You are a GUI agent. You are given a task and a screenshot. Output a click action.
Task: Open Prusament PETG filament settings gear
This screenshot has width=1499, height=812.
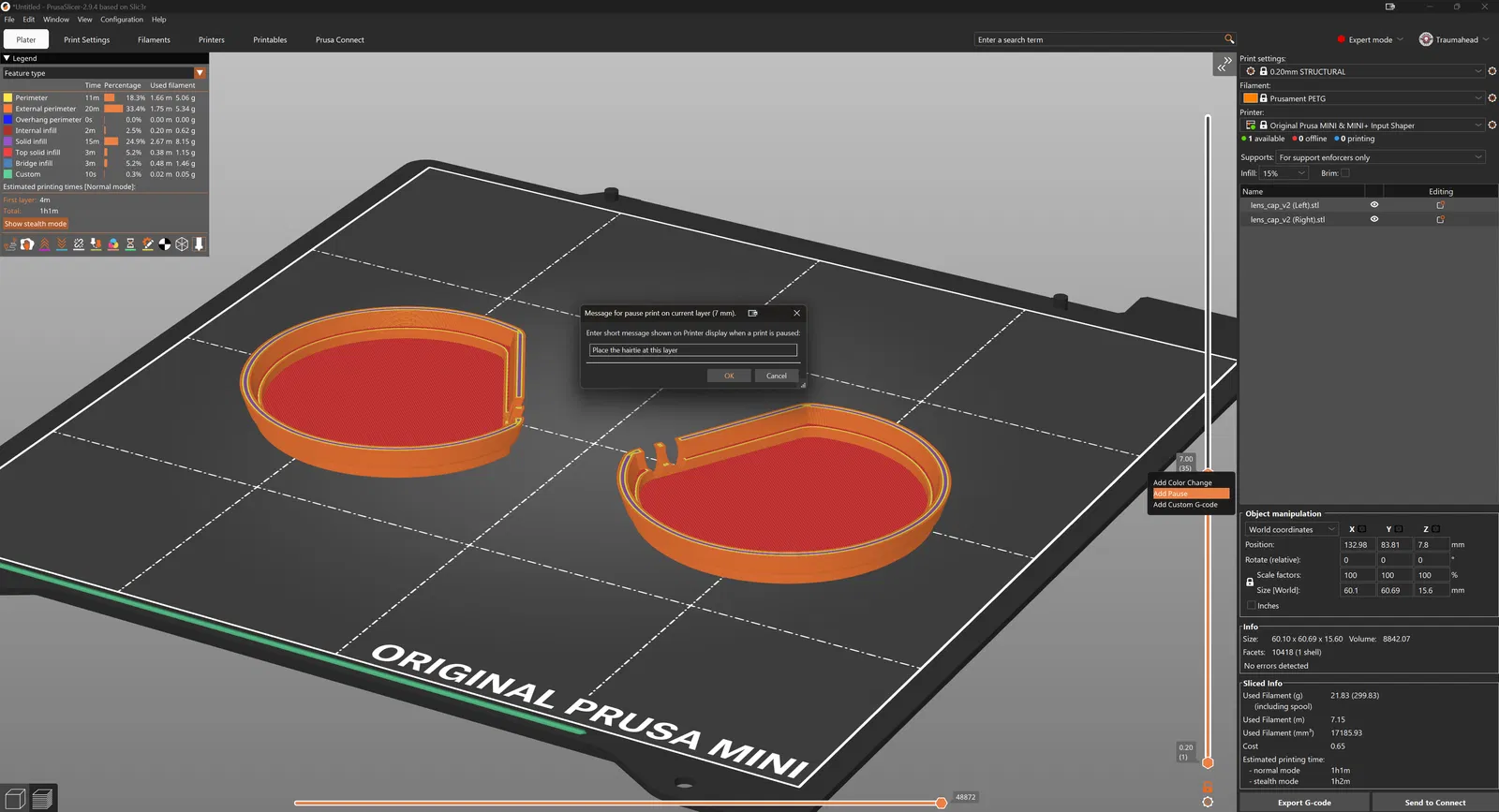(1492, 98)
